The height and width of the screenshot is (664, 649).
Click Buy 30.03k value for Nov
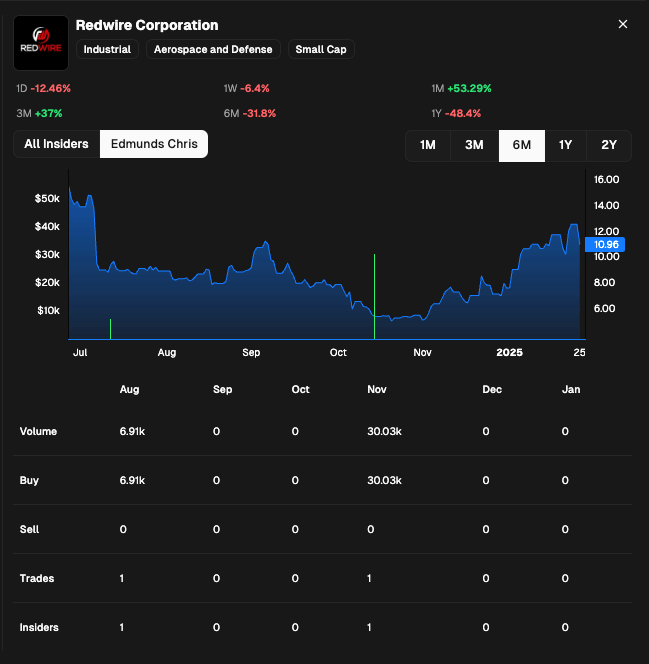pyautogui.click(x=384, y=480)
